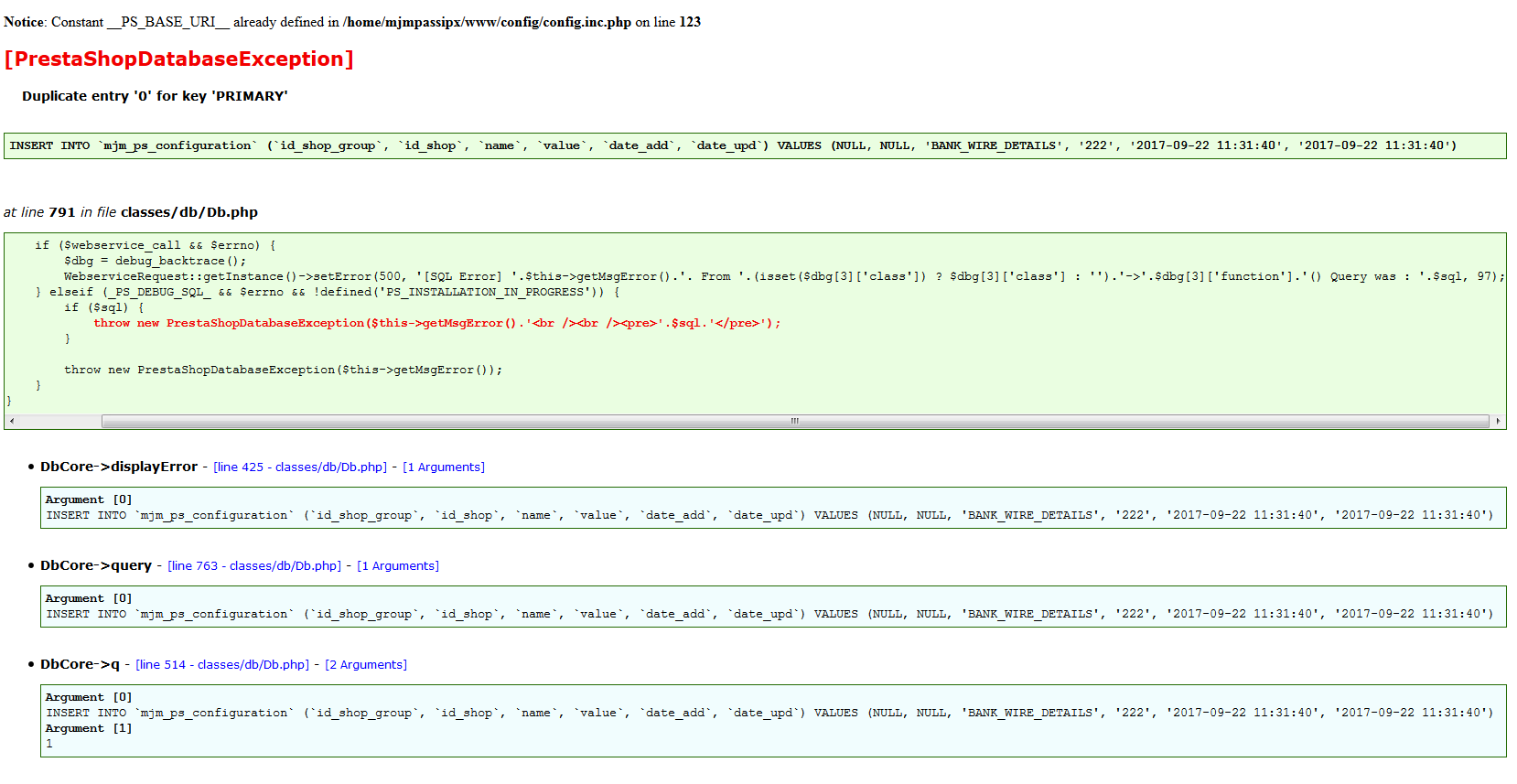The image size is (1517, 784).
Task: Click the INSERT query under DbCore->q
Action: pyautogui.click(x=769, y=713)
